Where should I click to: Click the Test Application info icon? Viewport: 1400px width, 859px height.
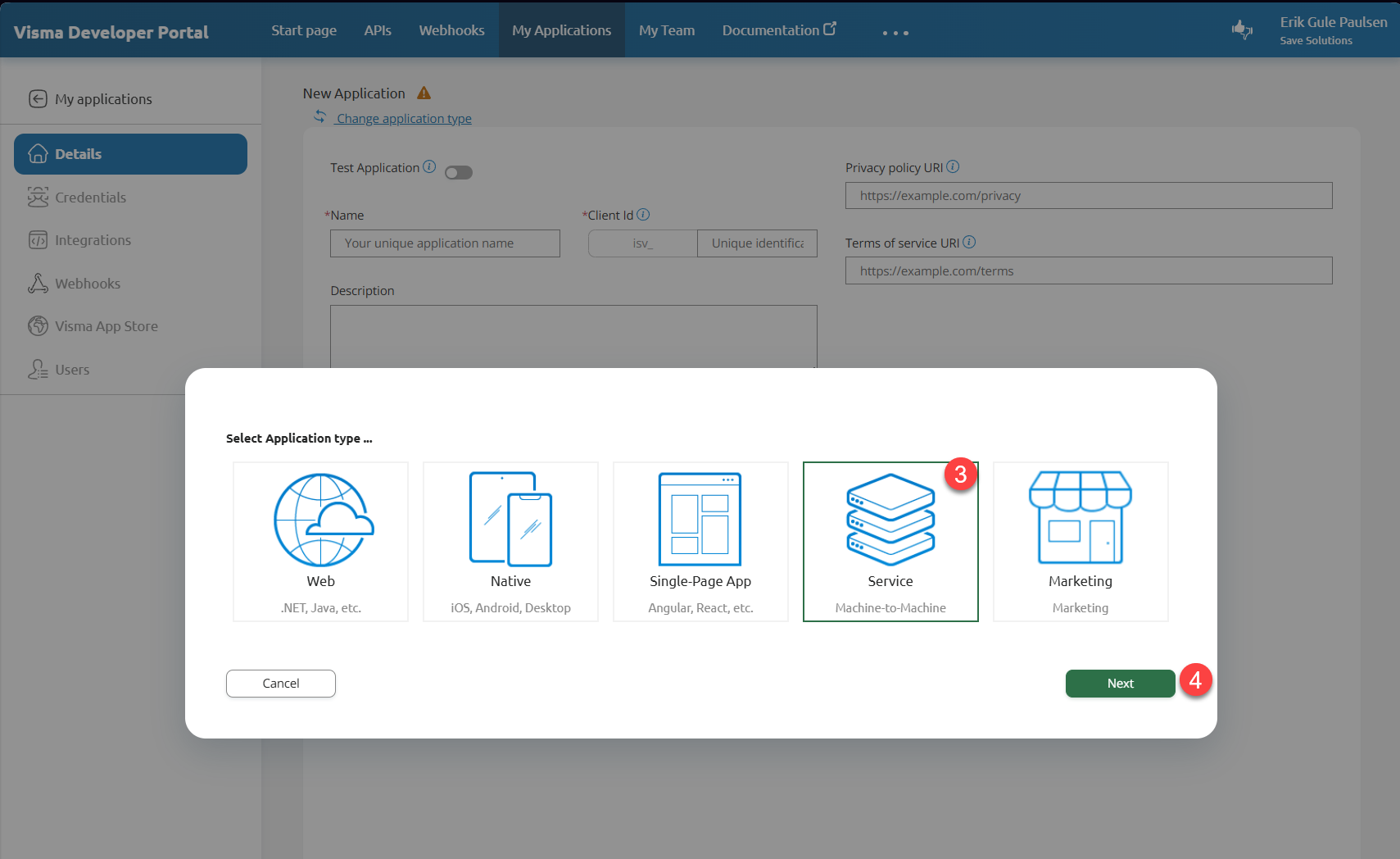(x=429, y=166)
